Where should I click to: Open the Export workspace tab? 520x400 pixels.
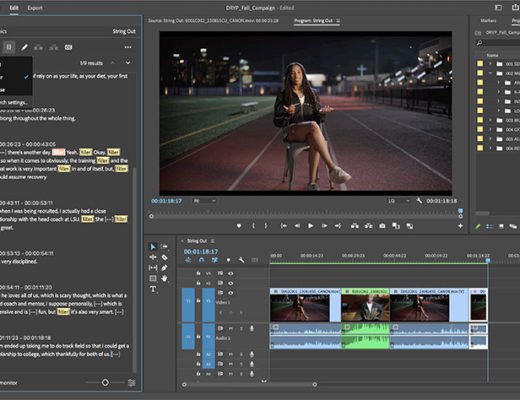click(x=35, y=8)
